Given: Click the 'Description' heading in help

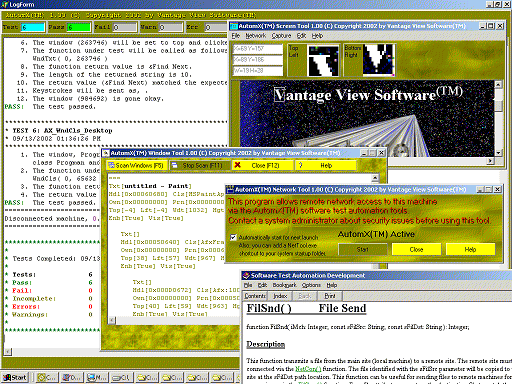Looking at the screenshot, I should tap(265, 344).
